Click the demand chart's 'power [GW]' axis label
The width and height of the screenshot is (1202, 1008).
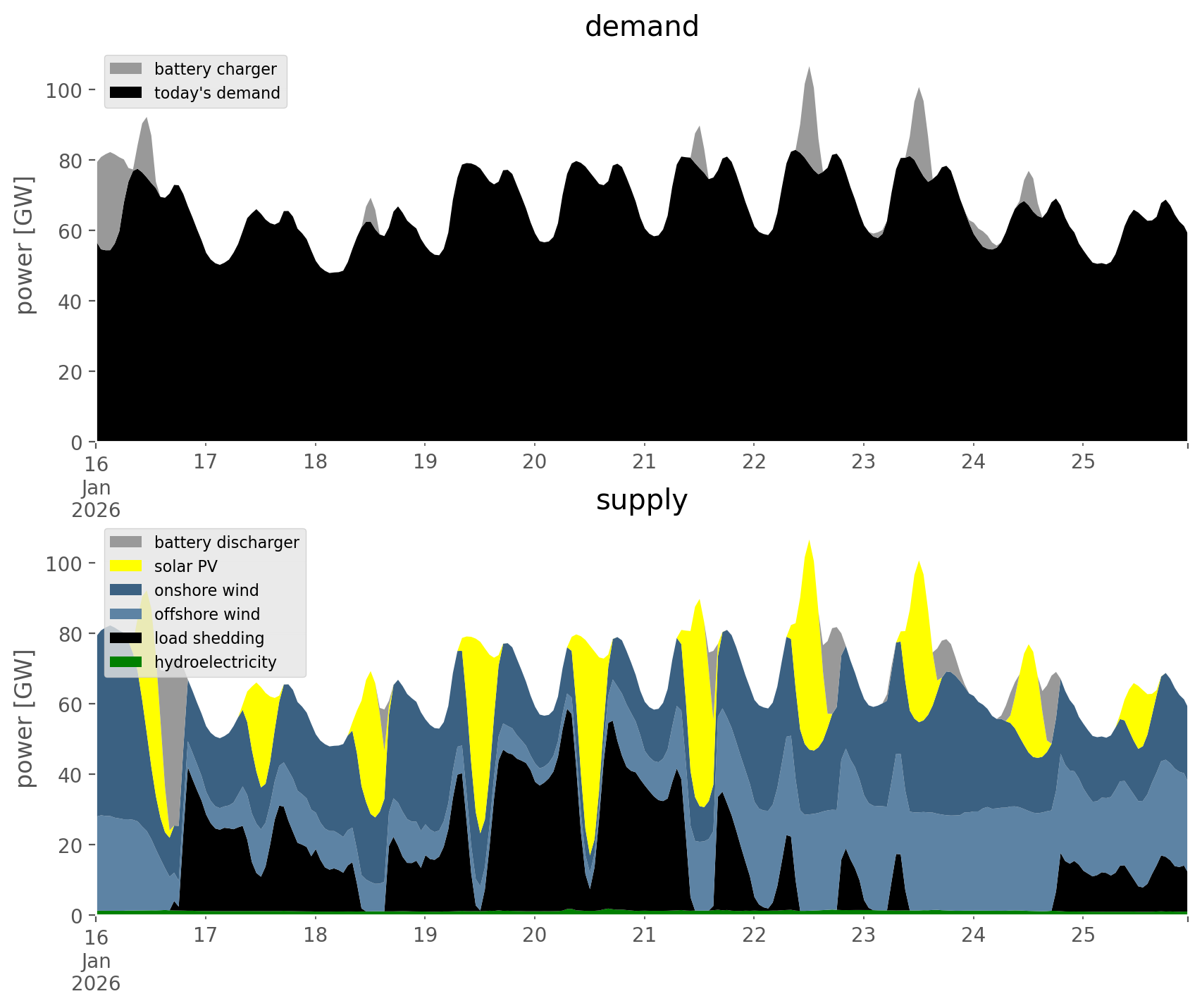tap(24, 245)
